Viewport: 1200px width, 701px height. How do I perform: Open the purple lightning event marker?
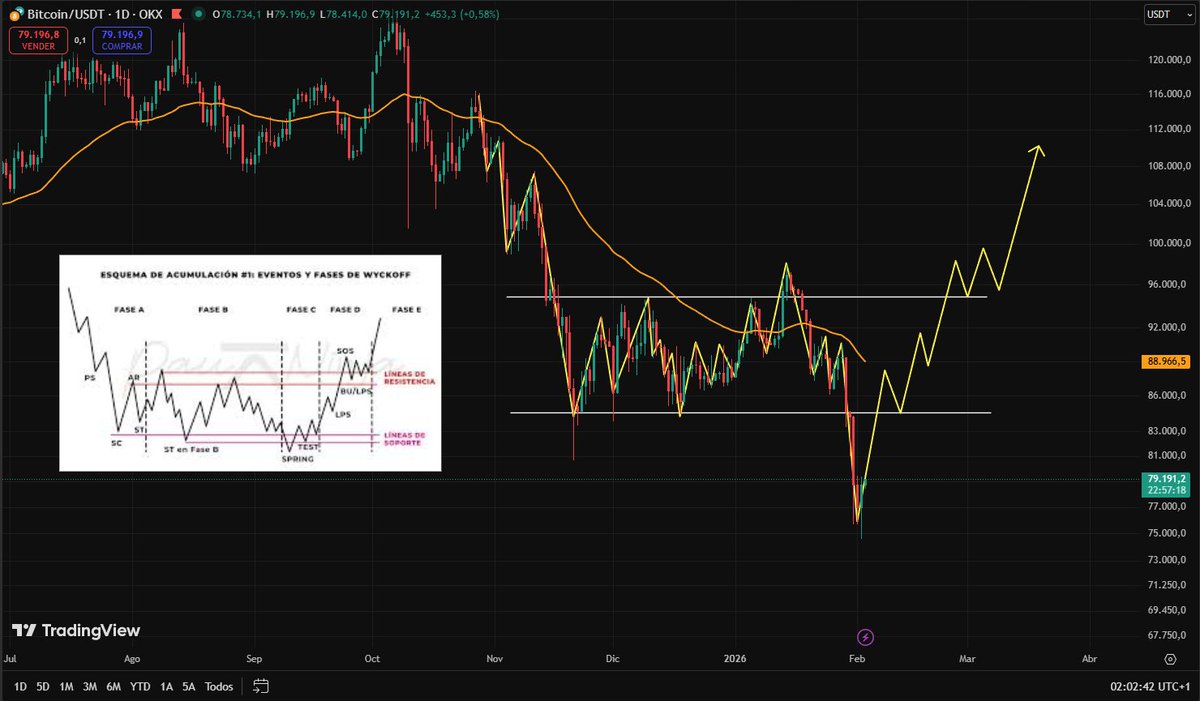(866, 637)
